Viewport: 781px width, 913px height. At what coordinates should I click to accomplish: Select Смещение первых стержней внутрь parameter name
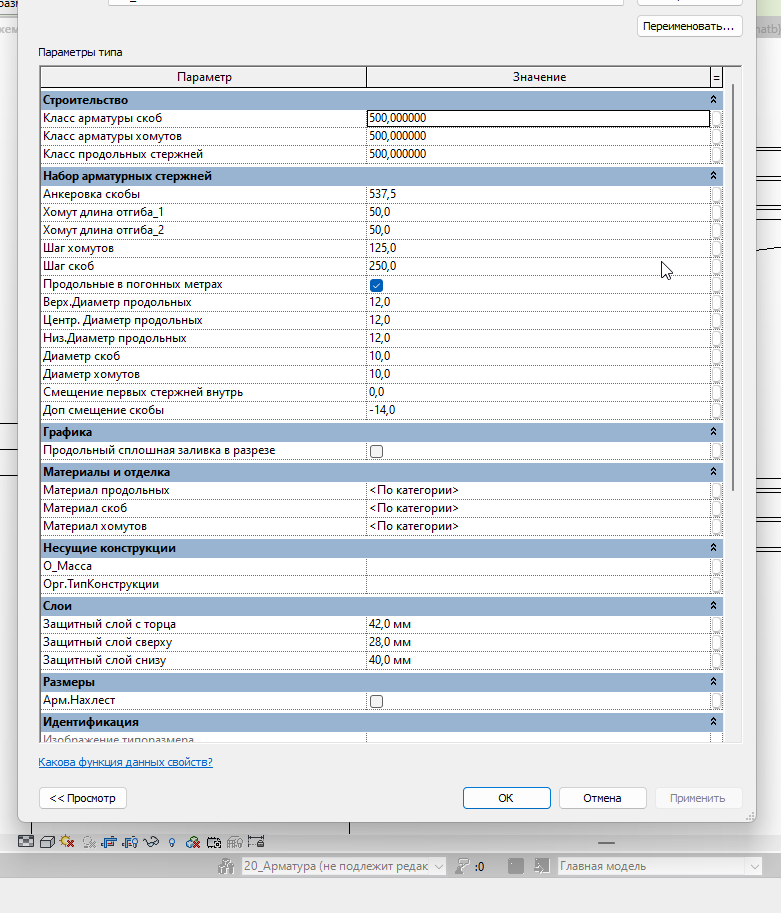click(143, 392)
